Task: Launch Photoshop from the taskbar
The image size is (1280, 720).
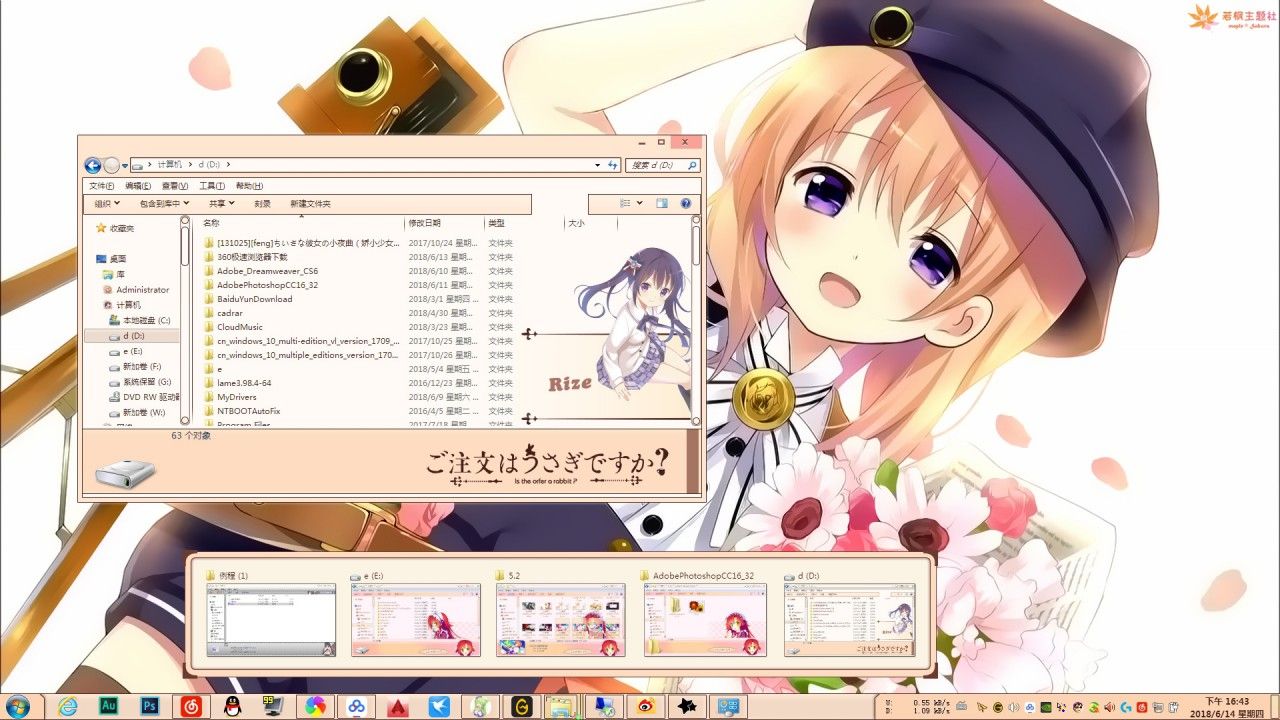Action: point(150,707)
